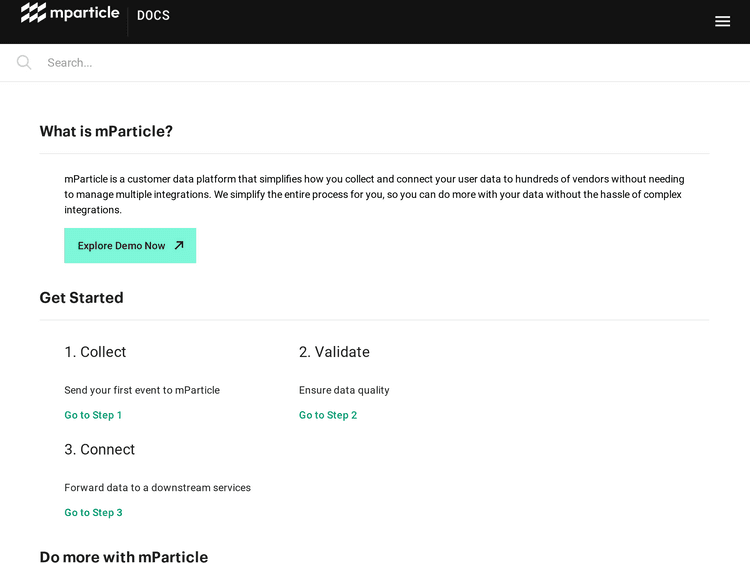Click Explore Demo Now button
The image size is (750, 563).
(x=130, y=245)
